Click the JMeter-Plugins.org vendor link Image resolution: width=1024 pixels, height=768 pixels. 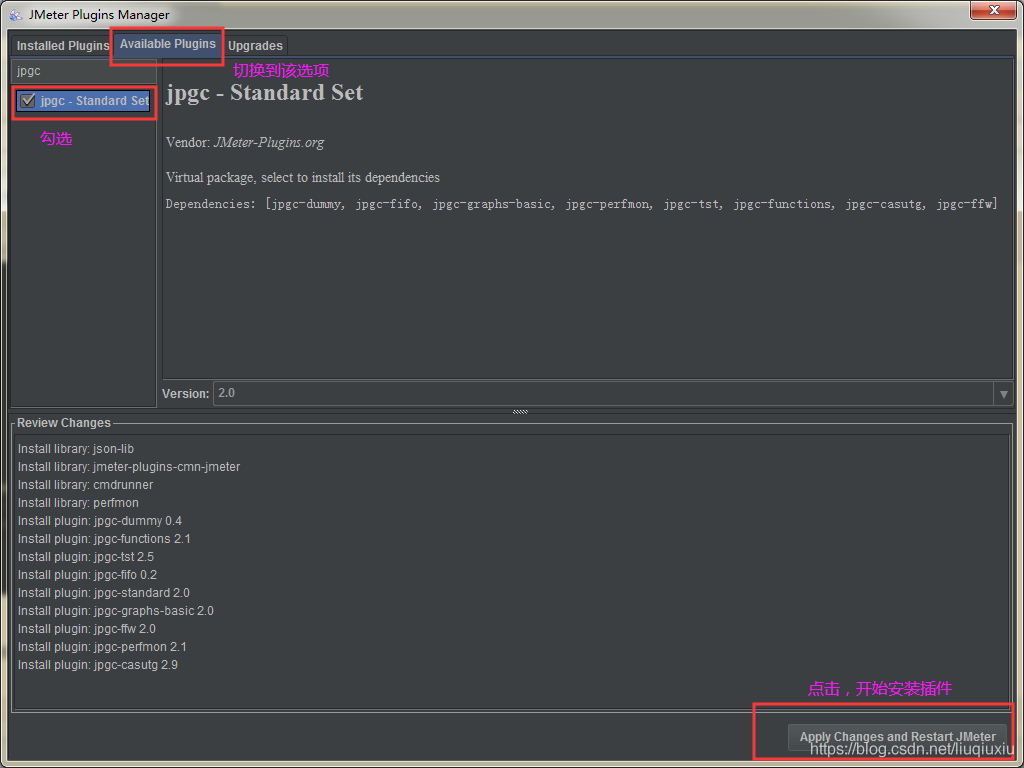pos(268,142)
